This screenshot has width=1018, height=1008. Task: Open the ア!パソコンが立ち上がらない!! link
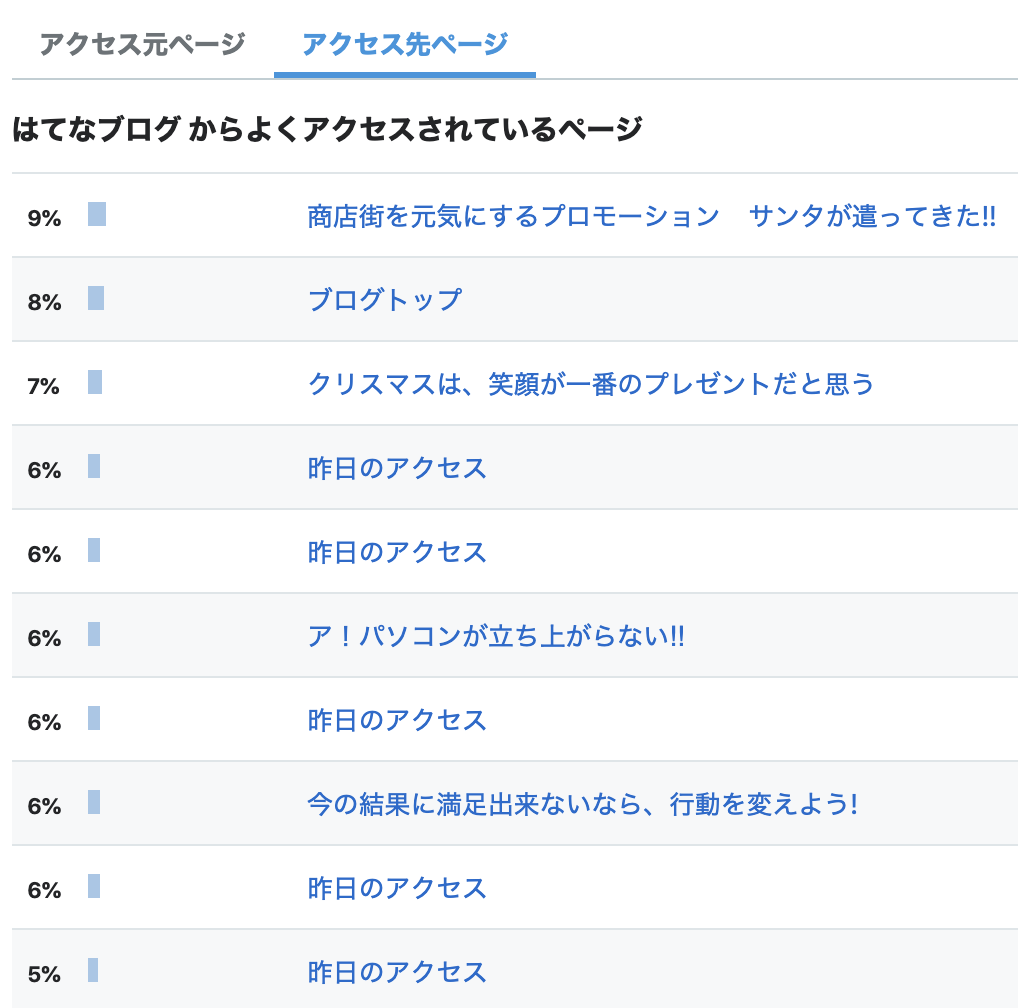point(496,636)
